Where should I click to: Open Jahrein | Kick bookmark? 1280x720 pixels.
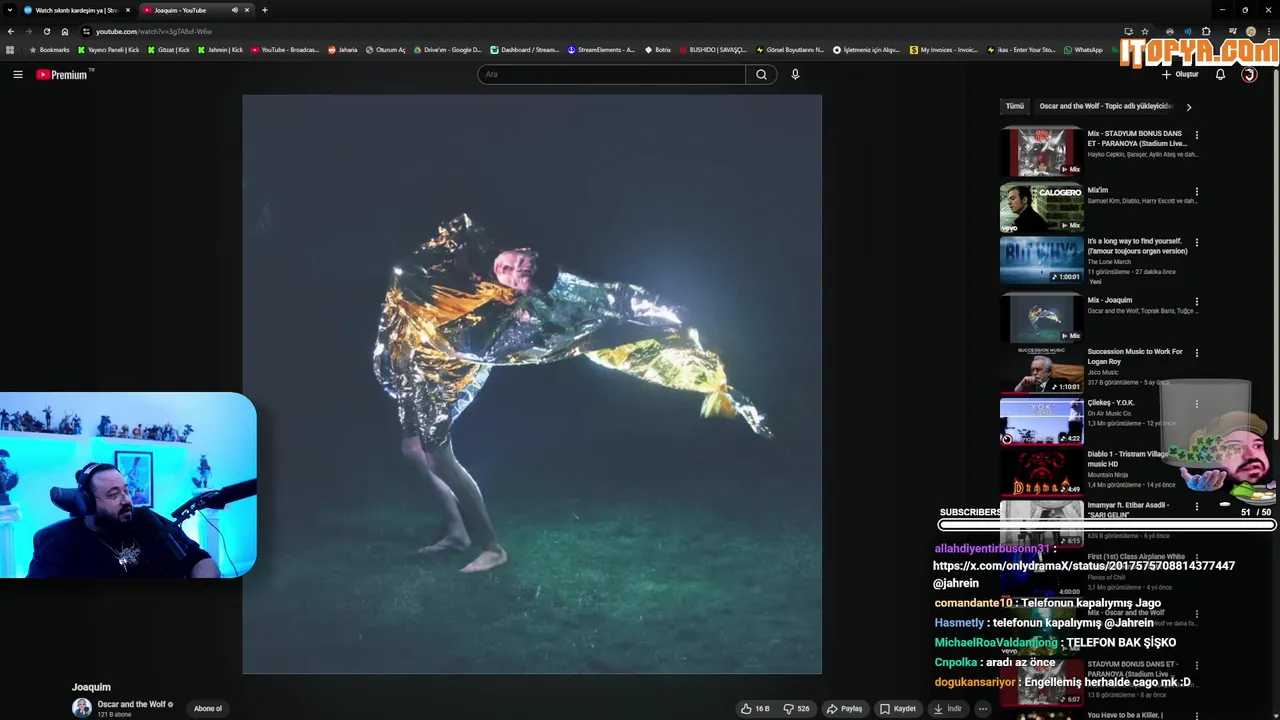[220, 49]
